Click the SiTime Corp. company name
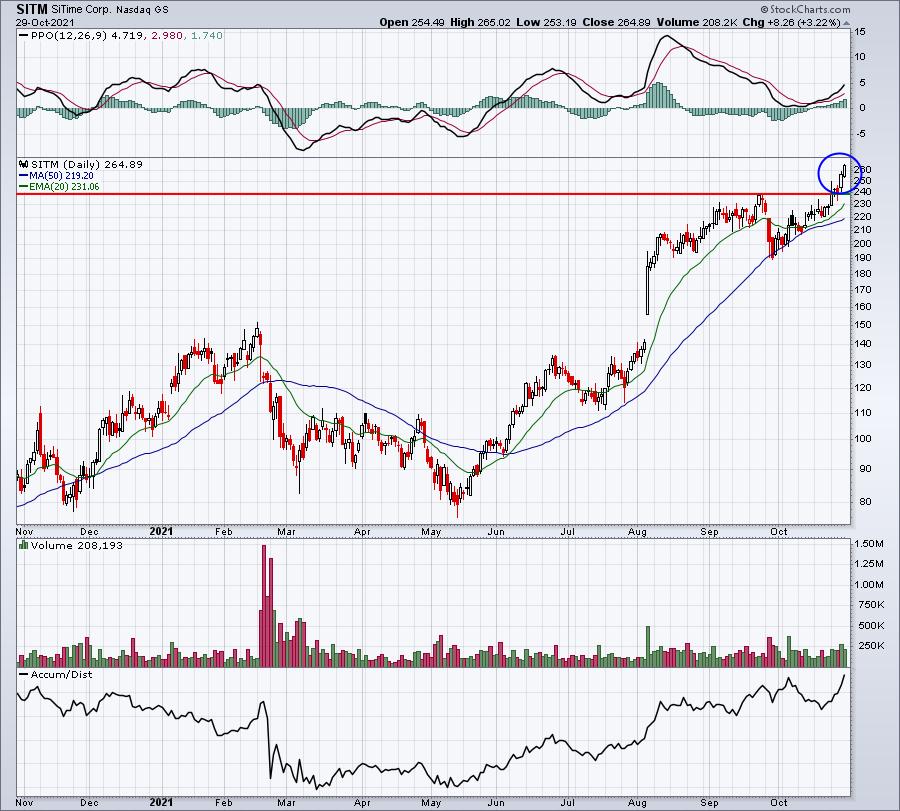 click(83, 10)
